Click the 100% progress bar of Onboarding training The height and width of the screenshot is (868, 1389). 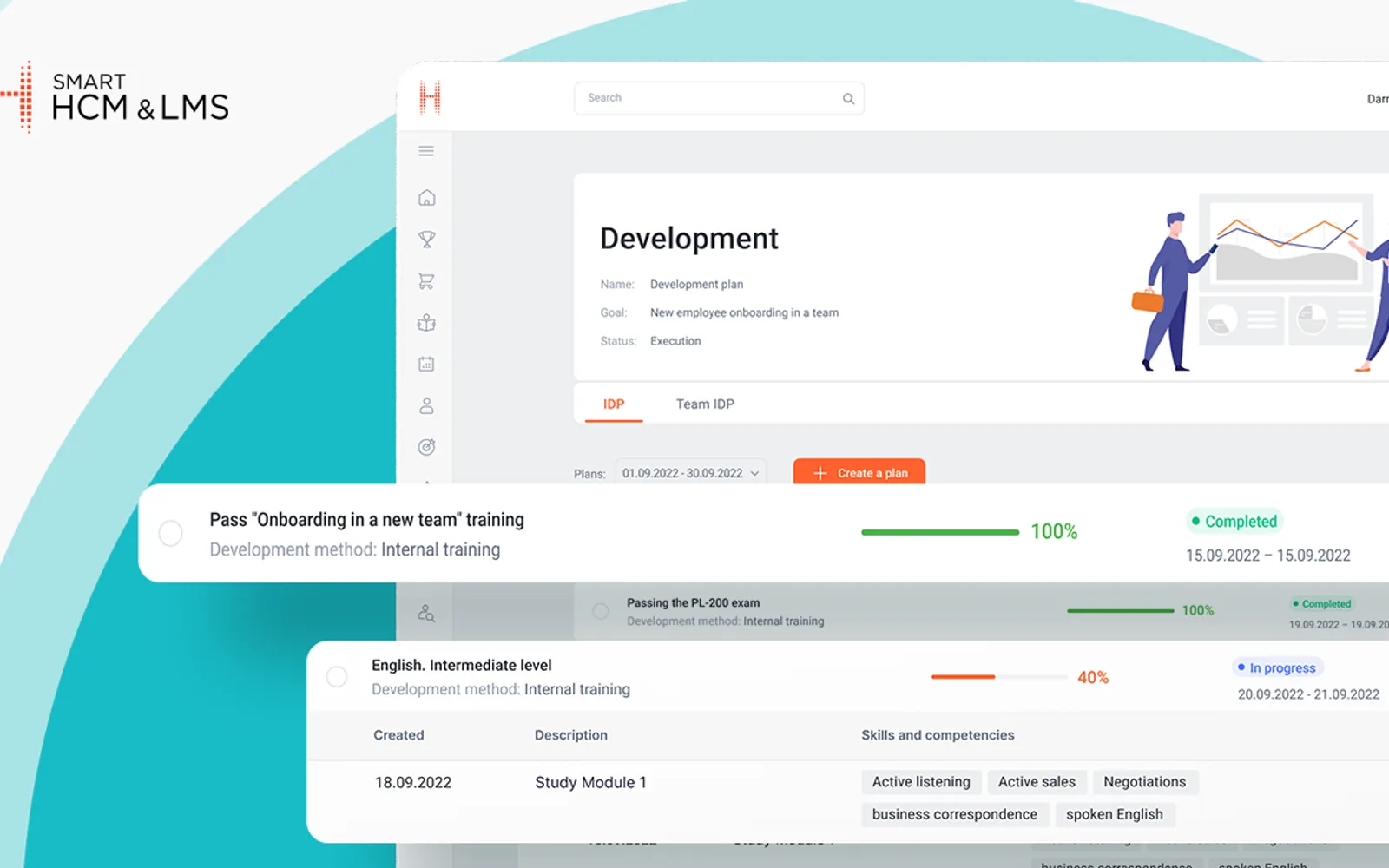point(940,532)
